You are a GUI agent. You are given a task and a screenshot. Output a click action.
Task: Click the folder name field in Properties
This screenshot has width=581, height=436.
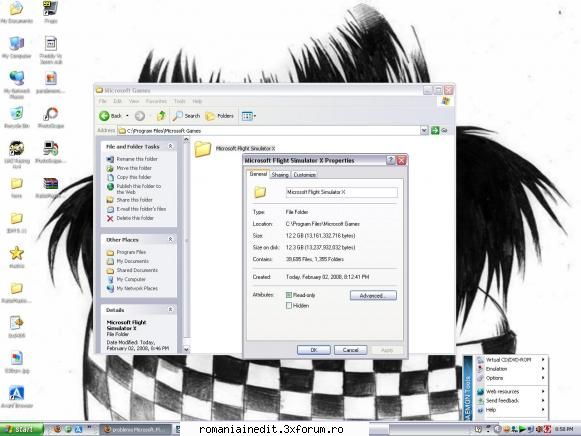tap(342, 192)
